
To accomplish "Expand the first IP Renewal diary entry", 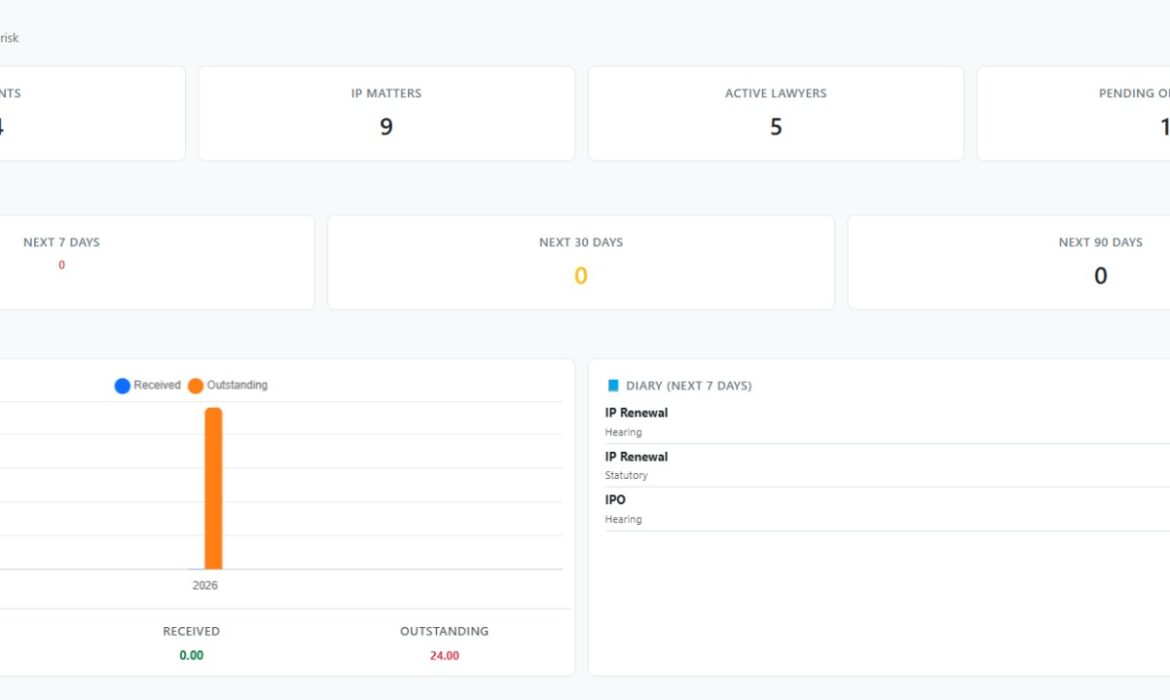I will coord(636,412).
